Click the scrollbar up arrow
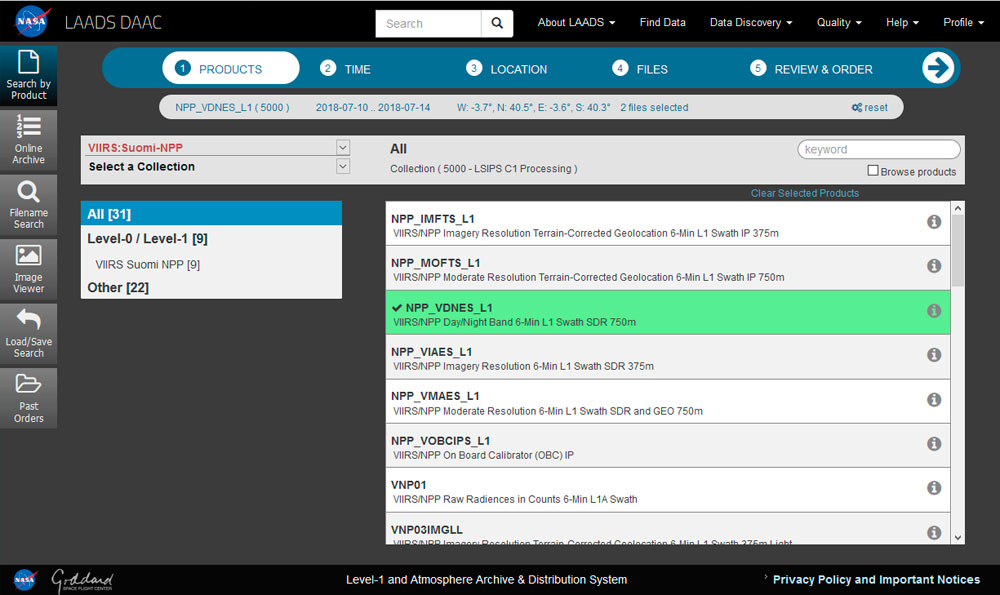This screenshot has width=1000, height=595. coord(957,208)
